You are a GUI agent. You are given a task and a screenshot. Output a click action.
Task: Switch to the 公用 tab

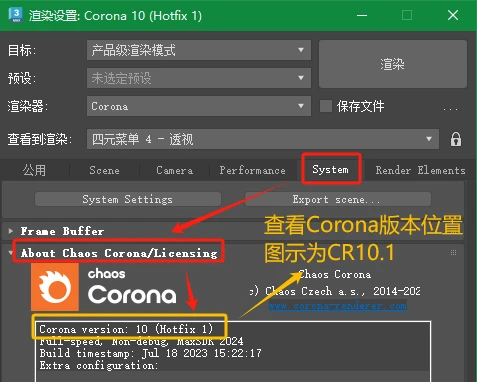tap(34, 170)
